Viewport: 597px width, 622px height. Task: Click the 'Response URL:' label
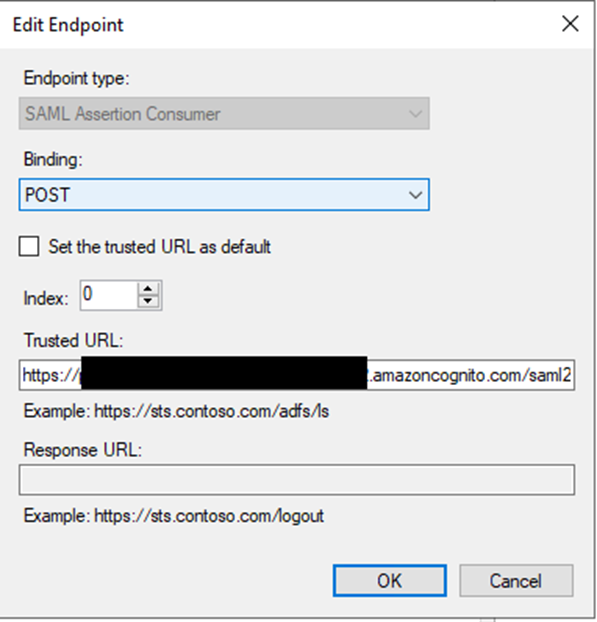click(83, 450)
